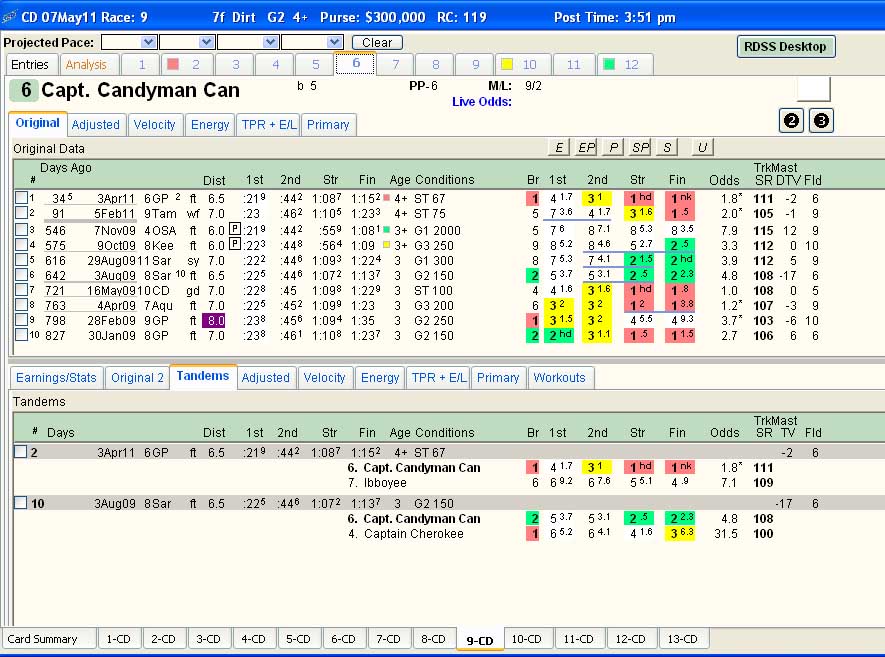This screenshot has height=657, width=885.
Task: Clear the projected pace selections
Action: click(x=377, y=43)
